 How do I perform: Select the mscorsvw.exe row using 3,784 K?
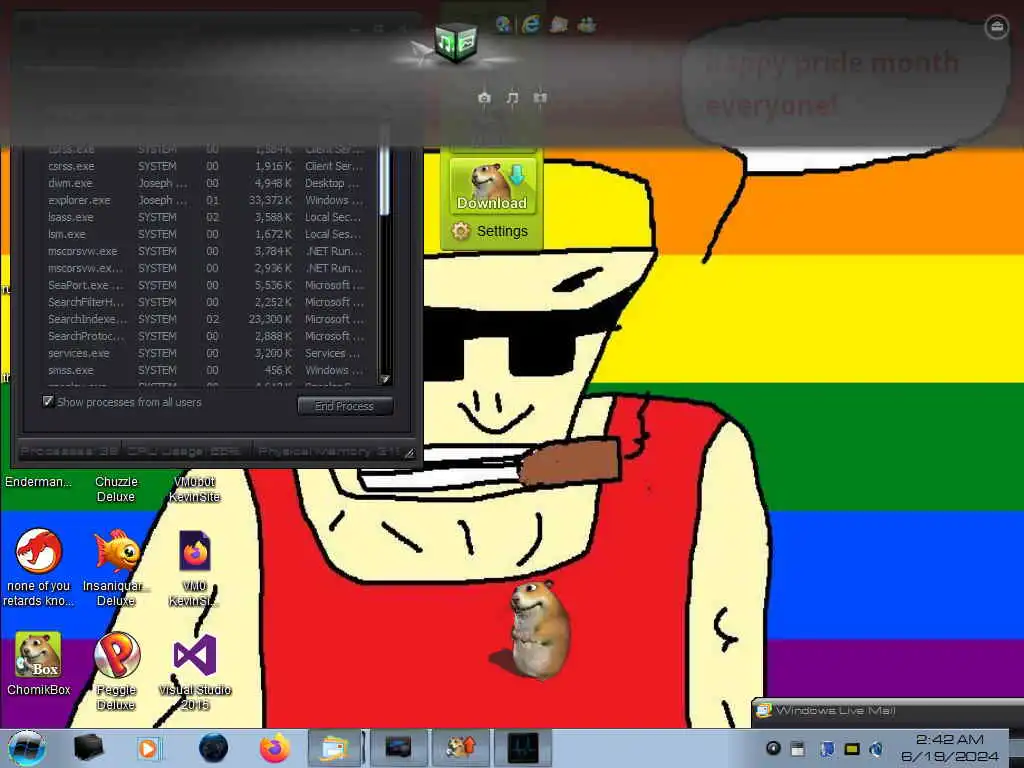(206, 251)
